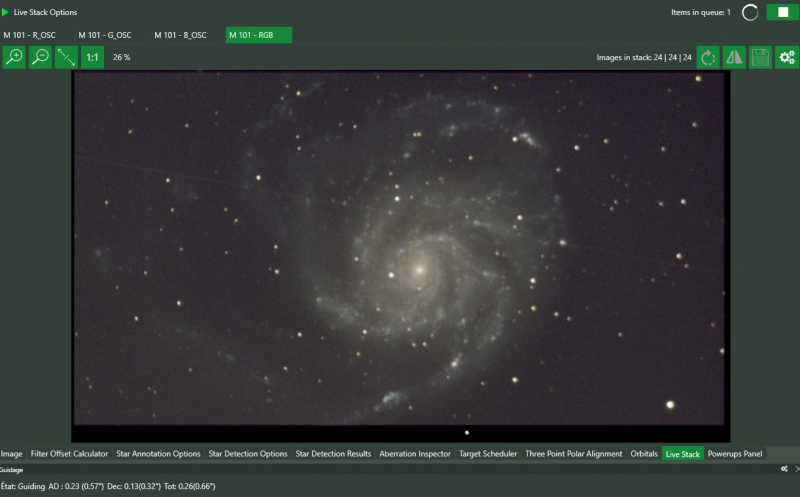Expand Live Stack Options with the green triangle
Screen dimensions: 800x497
(6, 12)
